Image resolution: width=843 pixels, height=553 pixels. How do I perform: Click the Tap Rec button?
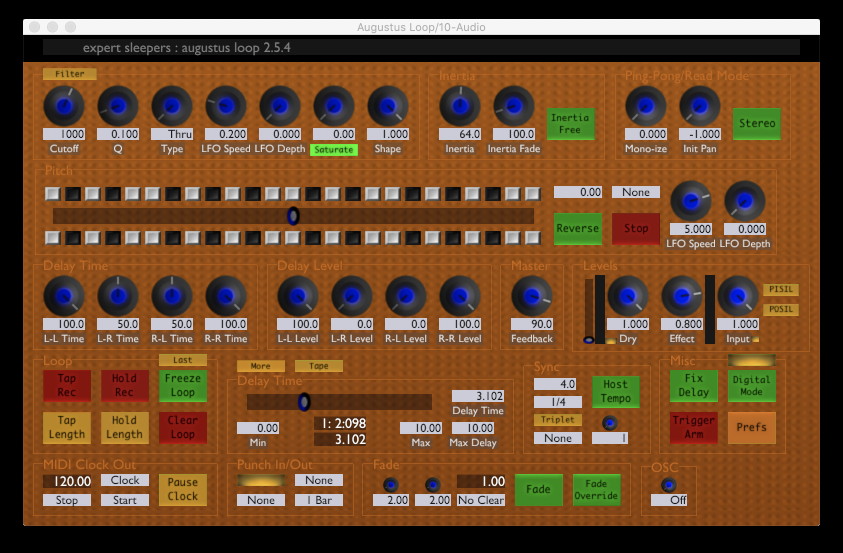(67, 385)
